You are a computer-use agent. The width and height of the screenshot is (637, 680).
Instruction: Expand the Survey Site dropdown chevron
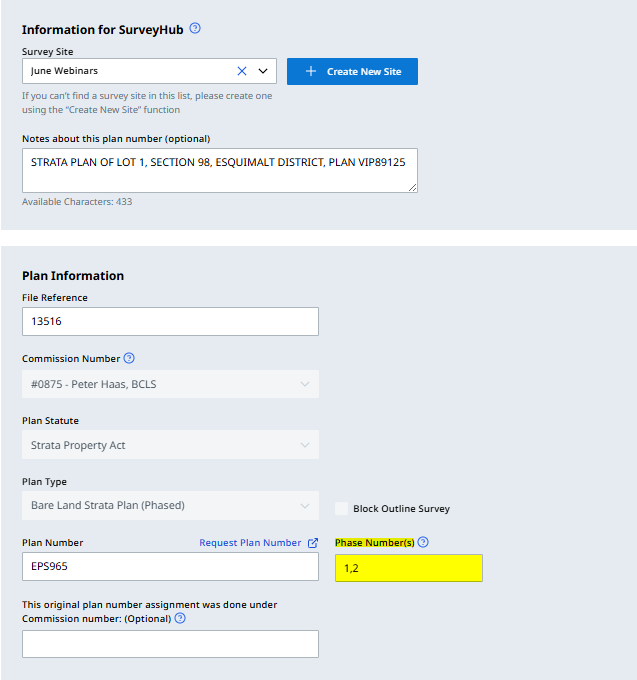pyautogui.click(x=264, y=71)
